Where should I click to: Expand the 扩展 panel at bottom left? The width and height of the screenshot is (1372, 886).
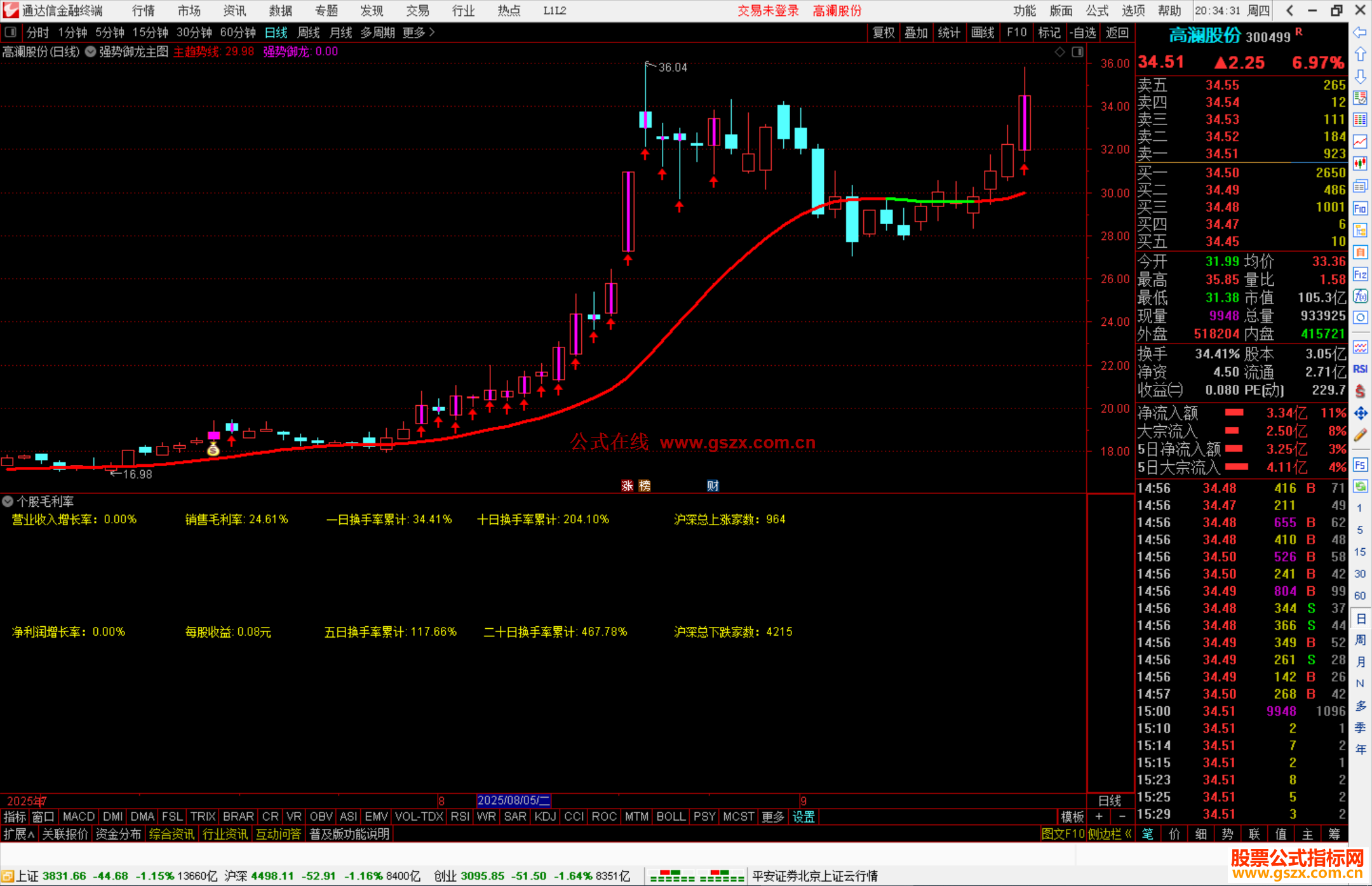coord(19,834)
